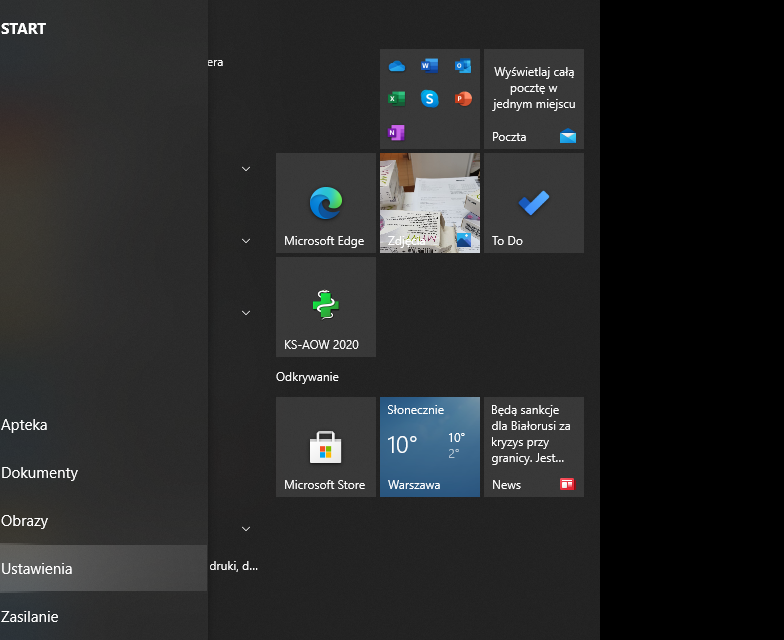784x640 pixels.
Task: Collapse the START sidebar header
Action: pos(23,29)
